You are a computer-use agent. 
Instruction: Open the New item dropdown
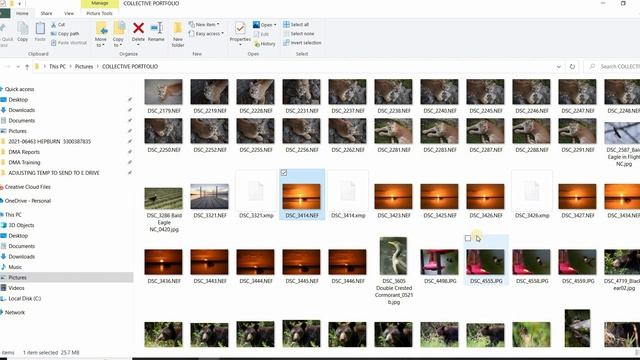204,24
